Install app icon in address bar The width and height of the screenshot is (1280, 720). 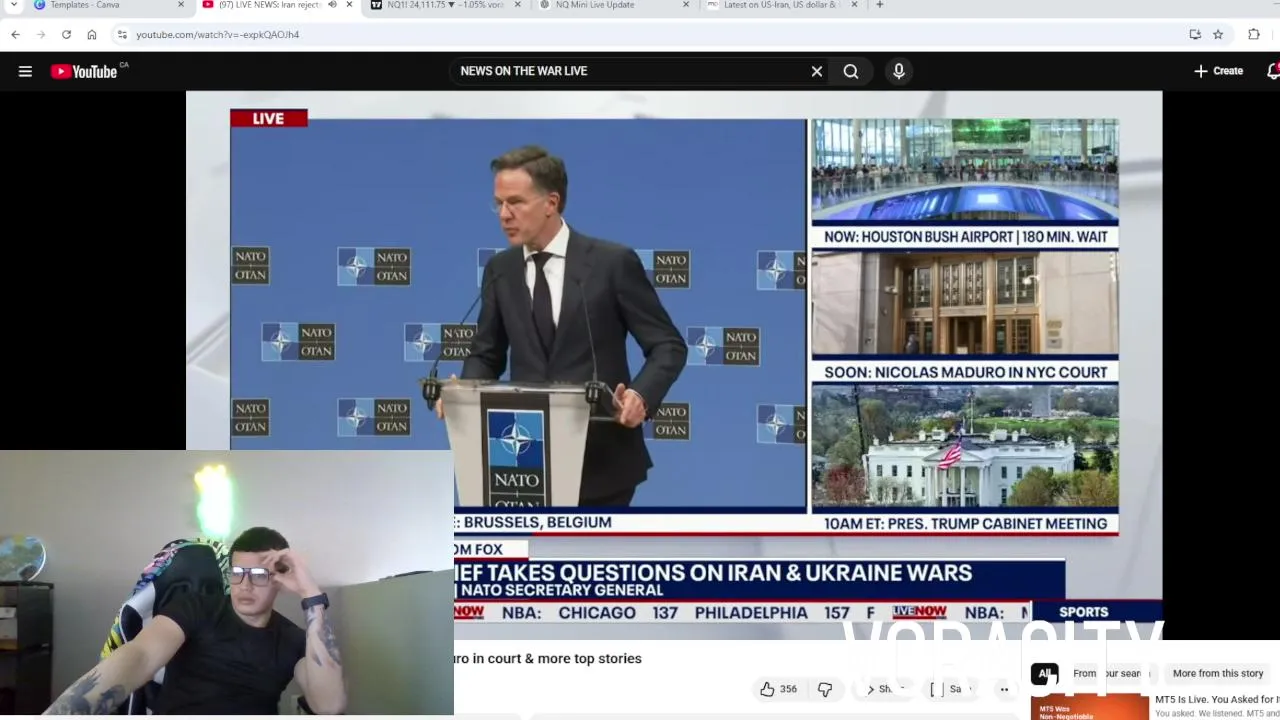coord(1195,34)
